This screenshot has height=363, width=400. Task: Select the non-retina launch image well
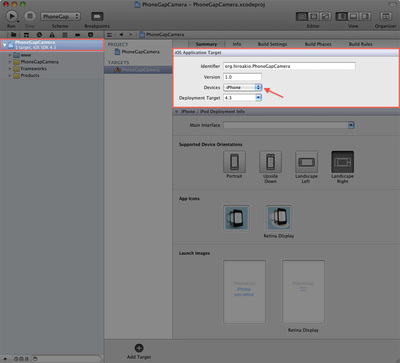tap(244, 292)
